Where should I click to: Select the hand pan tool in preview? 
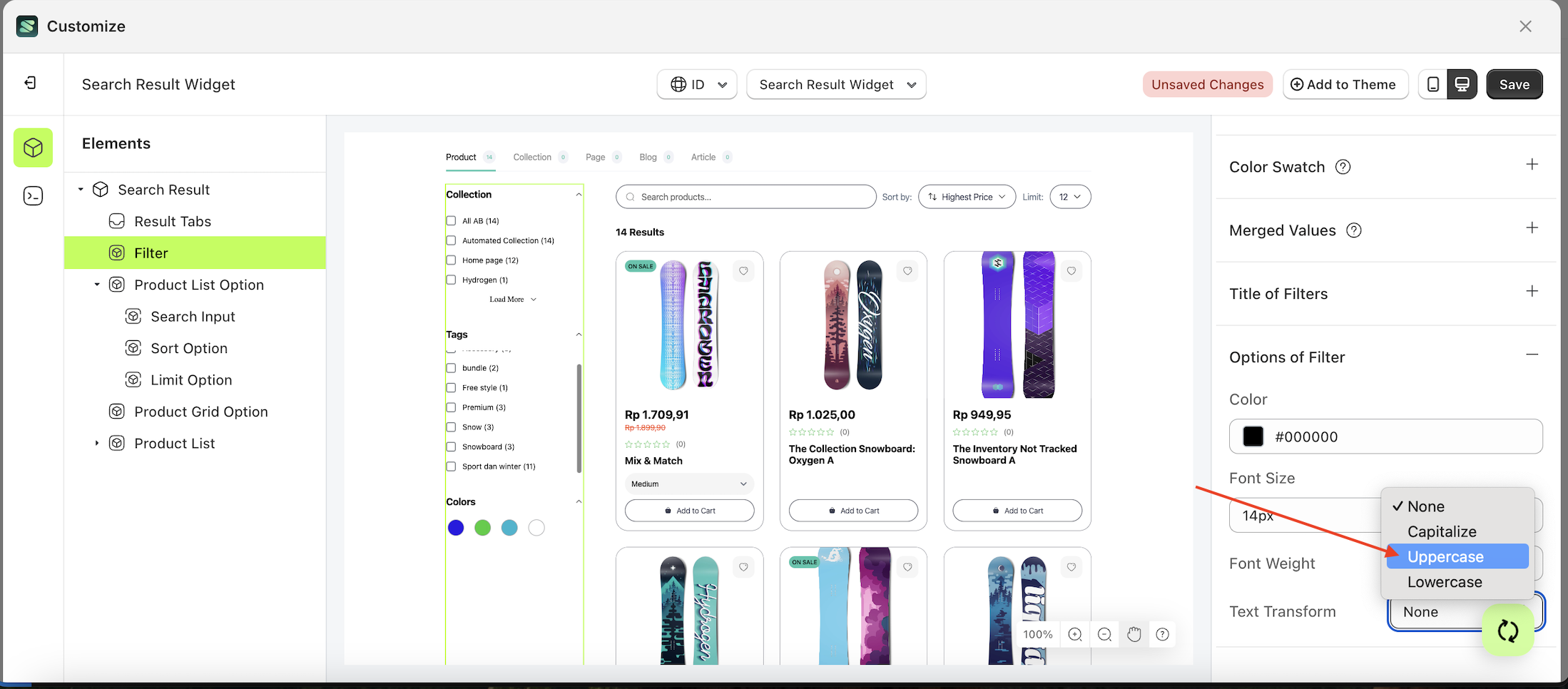click(1133, 634)
